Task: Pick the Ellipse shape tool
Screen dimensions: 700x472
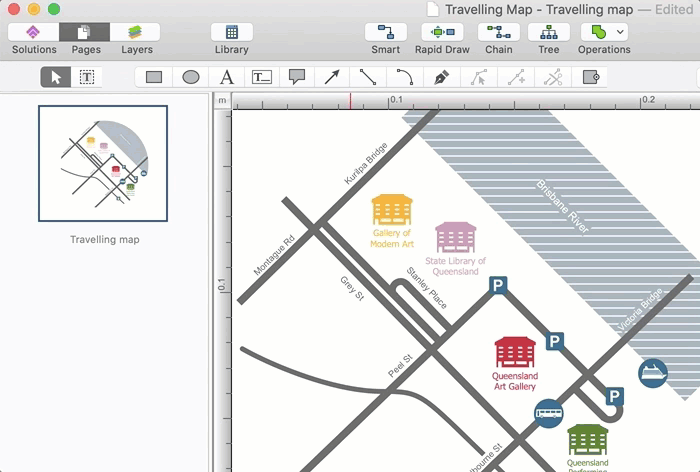Action: point(190,77)
